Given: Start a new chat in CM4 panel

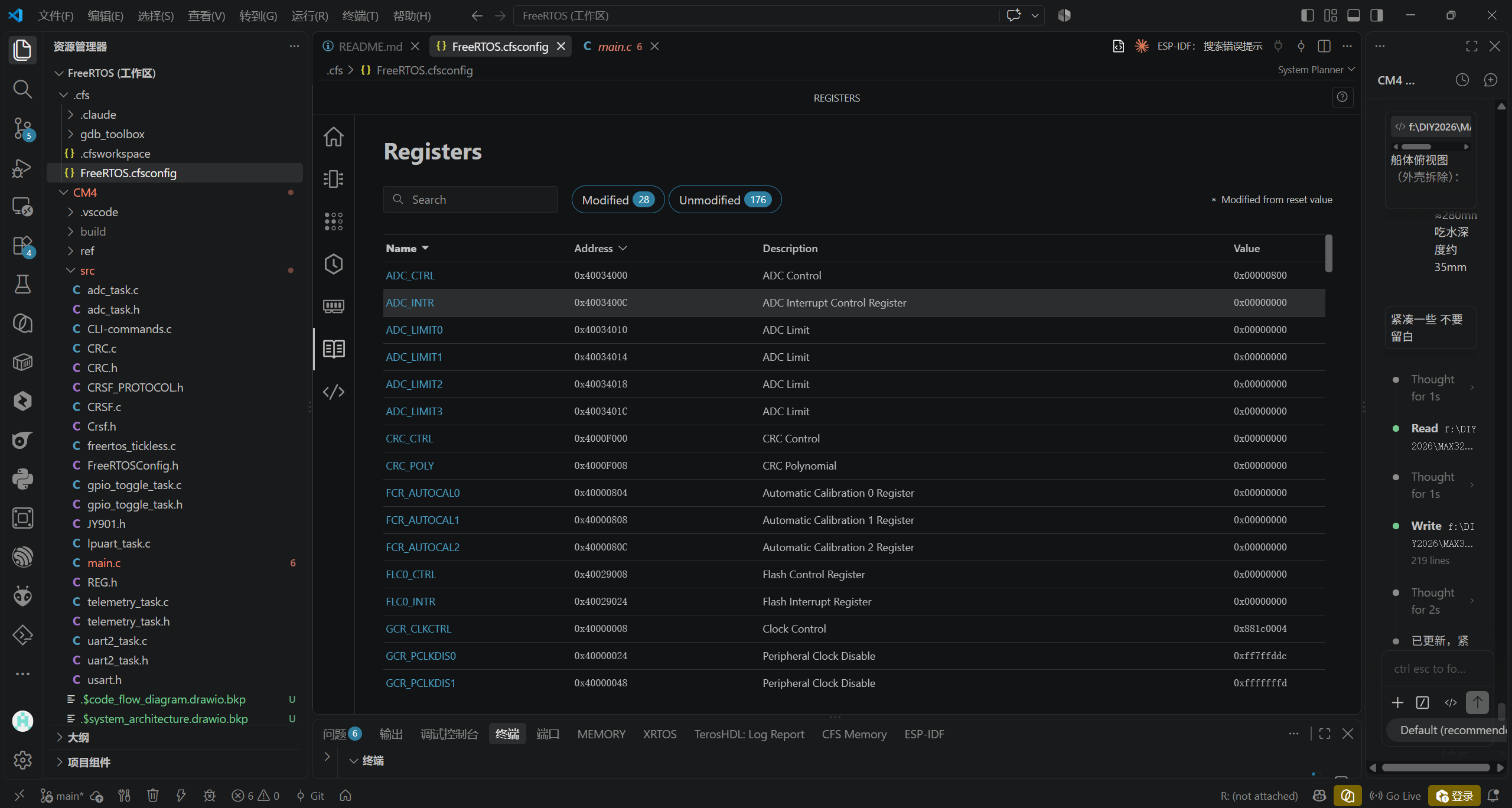Looking at the screenshot, I should pyautogui.click(x=1491, y=80).
